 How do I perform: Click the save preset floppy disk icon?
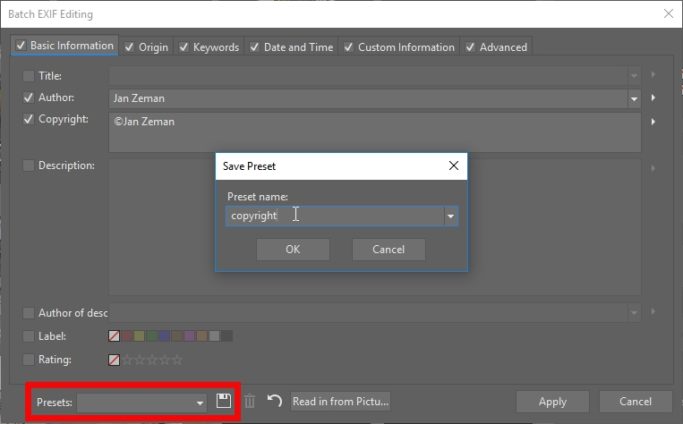click(223, 401)
